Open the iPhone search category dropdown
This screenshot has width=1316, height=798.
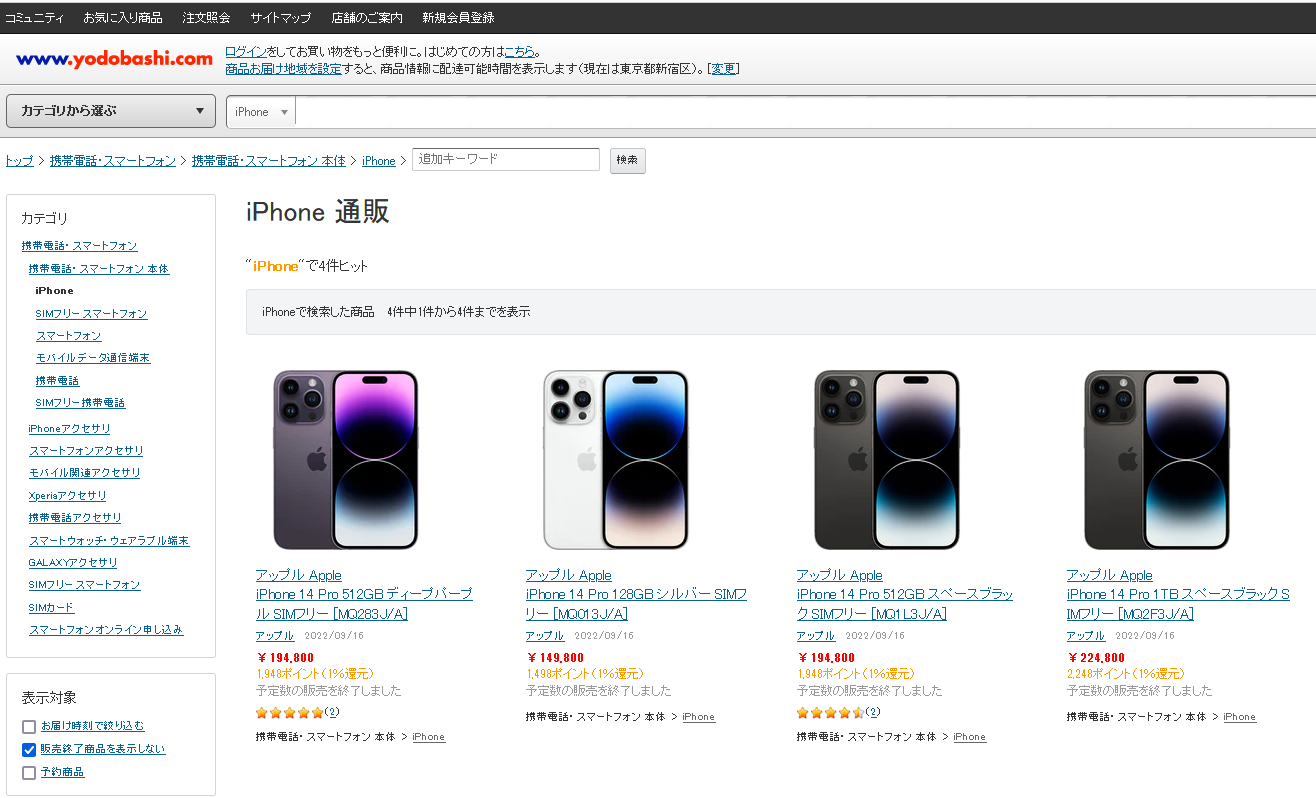[261, 112]
